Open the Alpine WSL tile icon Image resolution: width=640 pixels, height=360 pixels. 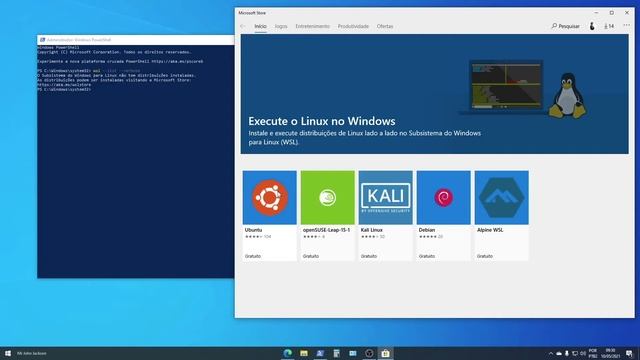coord(502,198)
